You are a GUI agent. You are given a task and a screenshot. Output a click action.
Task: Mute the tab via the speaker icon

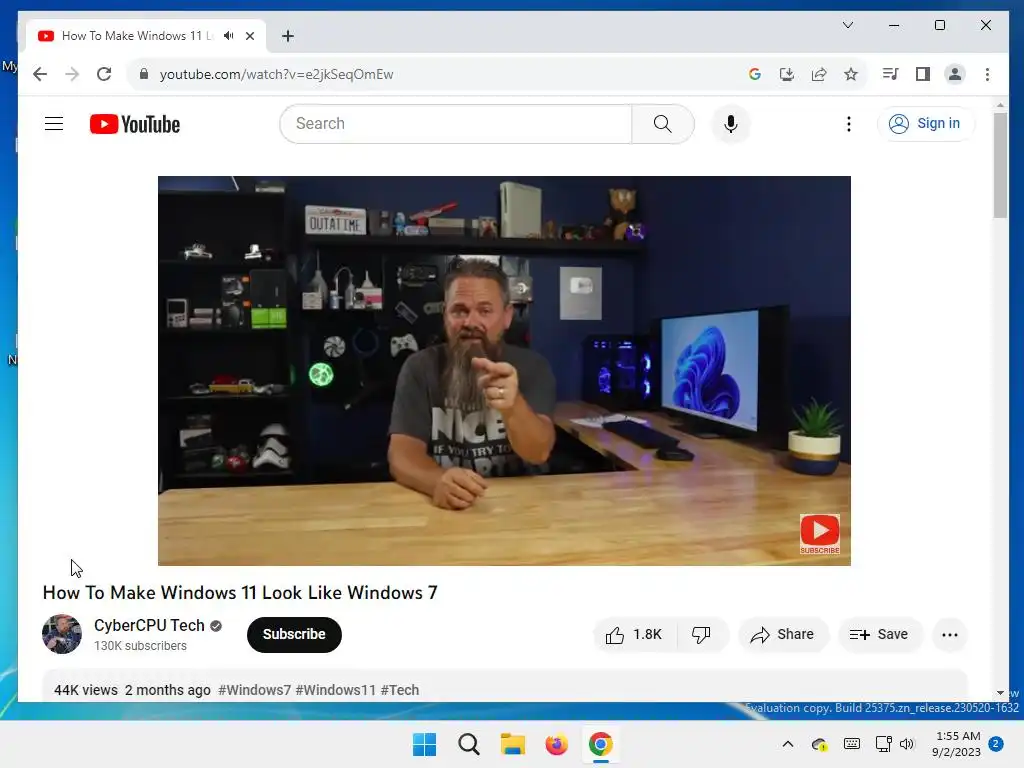(228, 36)
